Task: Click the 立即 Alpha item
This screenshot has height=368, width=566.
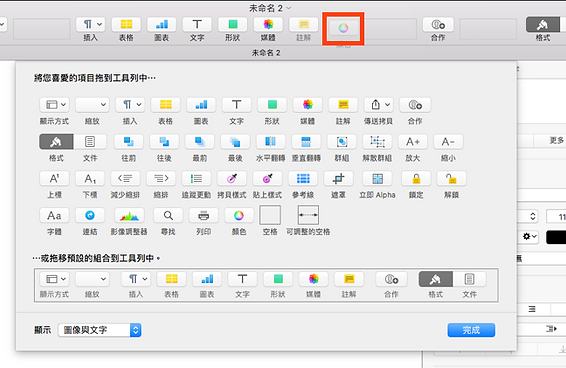Action: 377,179
